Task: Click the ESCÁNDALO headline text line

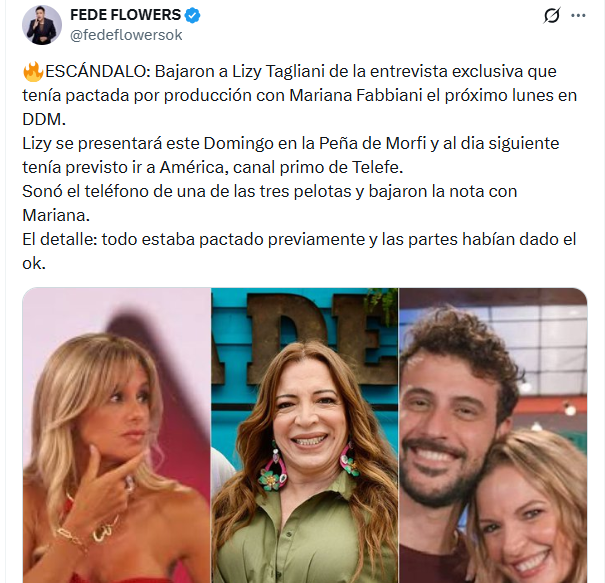Action: pyautogui.click(x=289, y=71)
